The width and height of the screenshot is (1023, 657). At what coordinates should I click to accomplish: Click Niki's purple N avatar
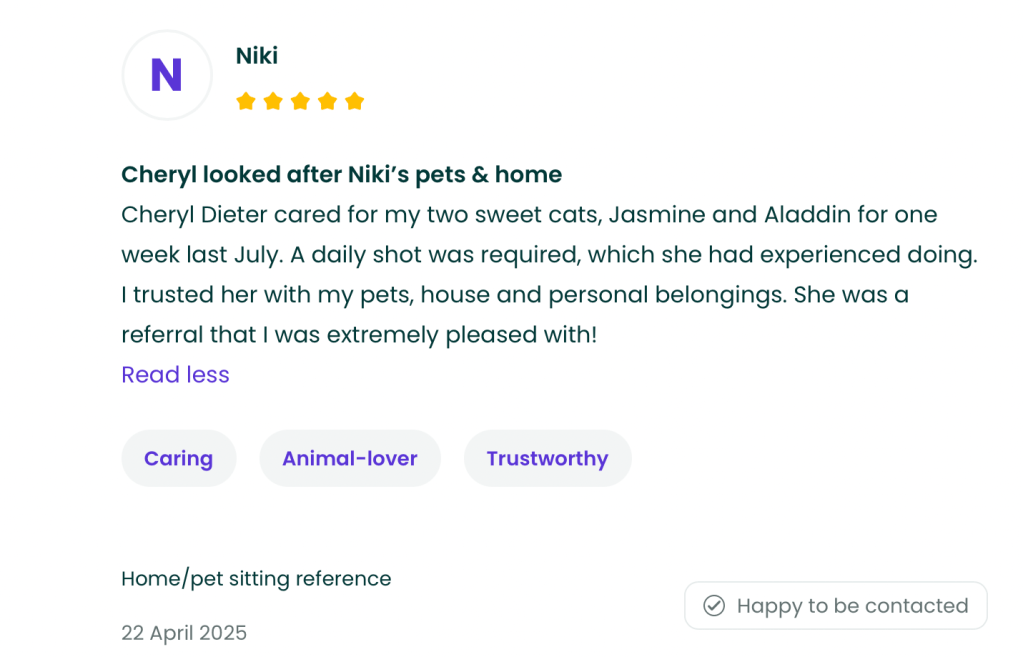point(167,75)
